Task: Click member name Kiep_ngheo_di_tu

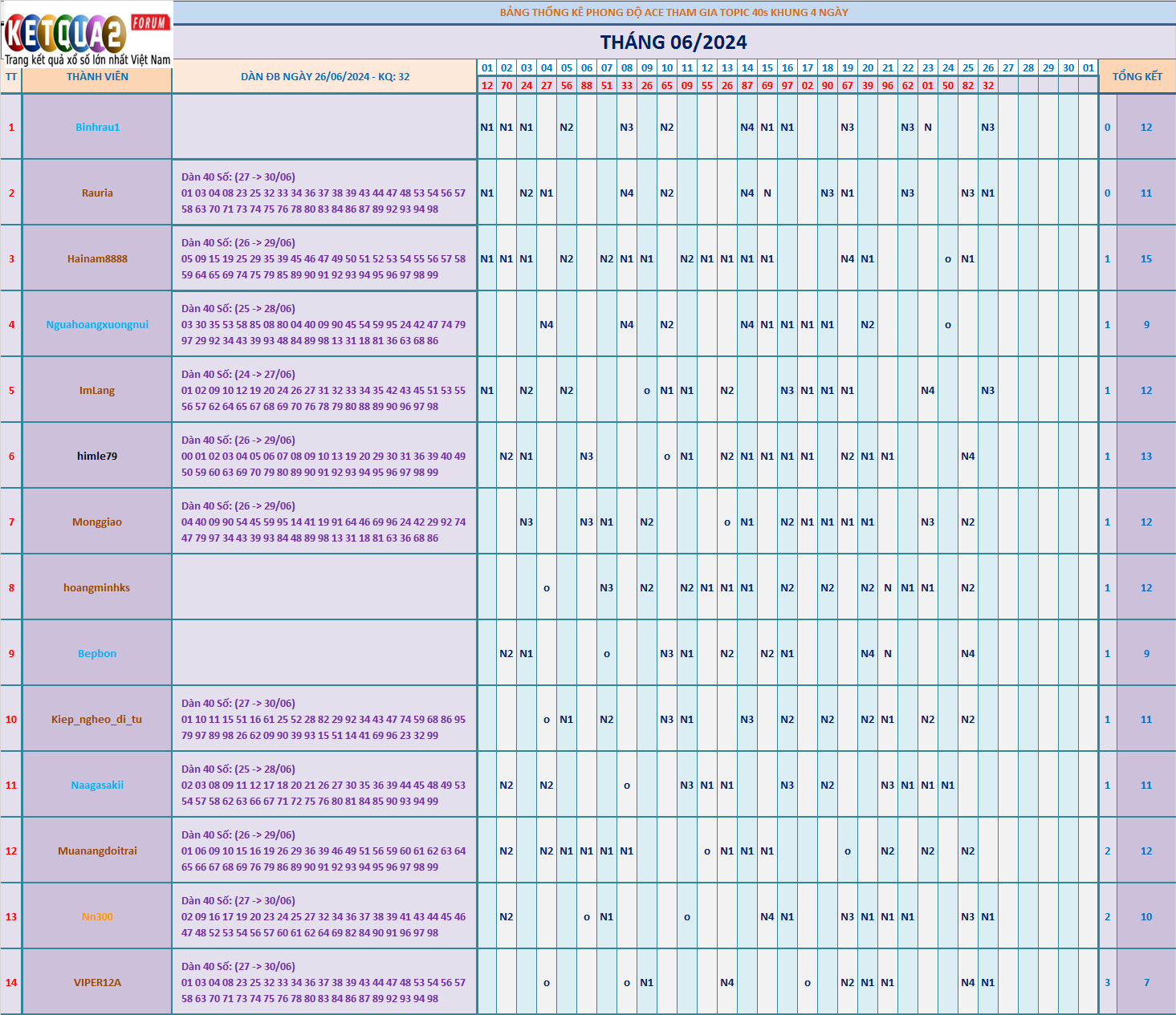Action: (97, 719)
